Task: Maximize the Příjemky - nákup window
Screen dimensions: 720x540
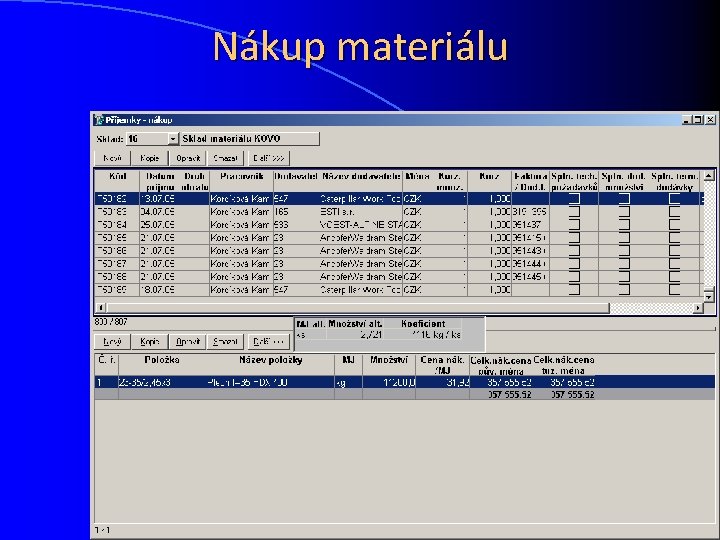Action: [698, 120]
